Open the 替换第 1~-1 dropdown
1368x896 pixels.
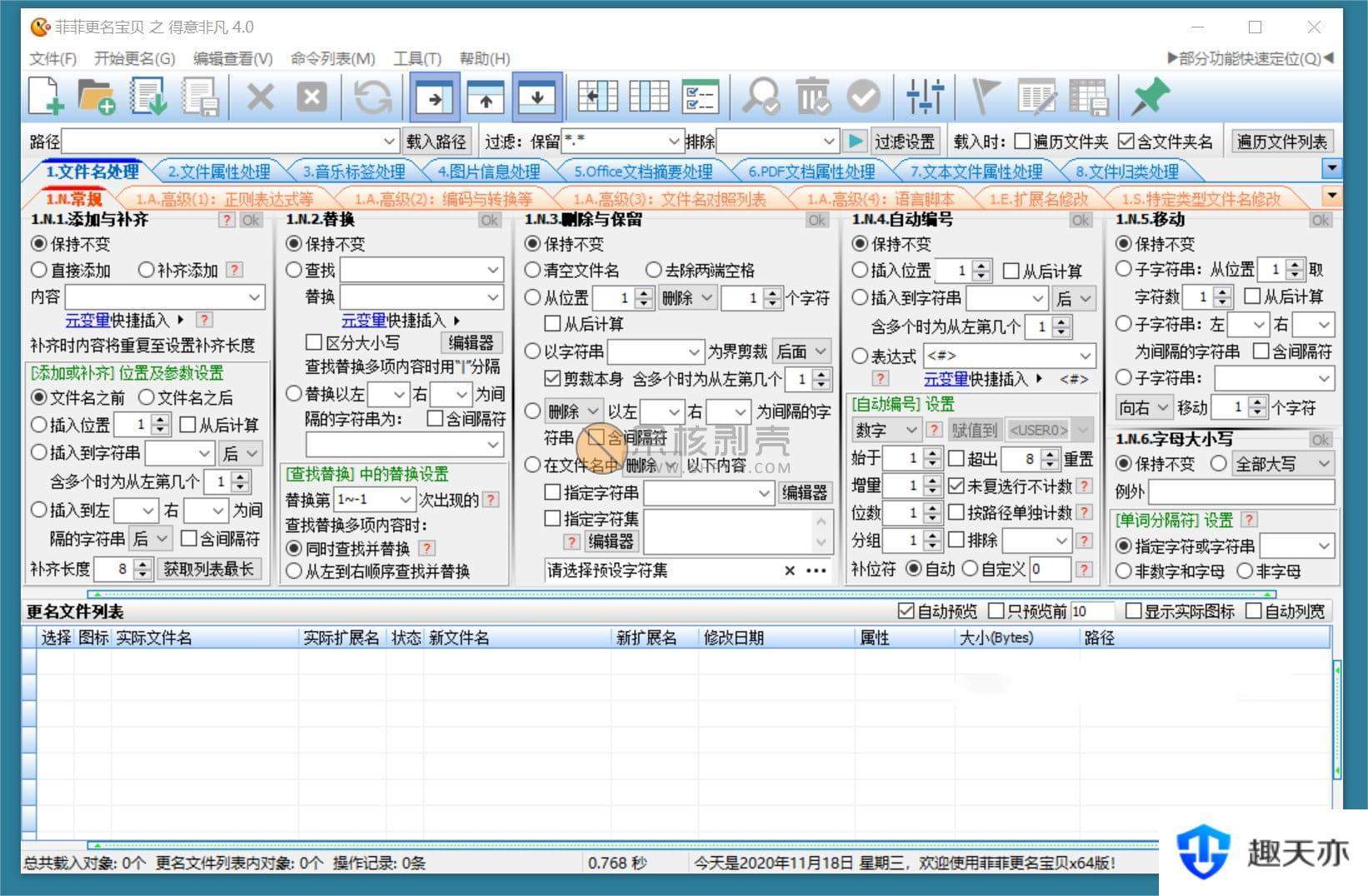[405, 500]
